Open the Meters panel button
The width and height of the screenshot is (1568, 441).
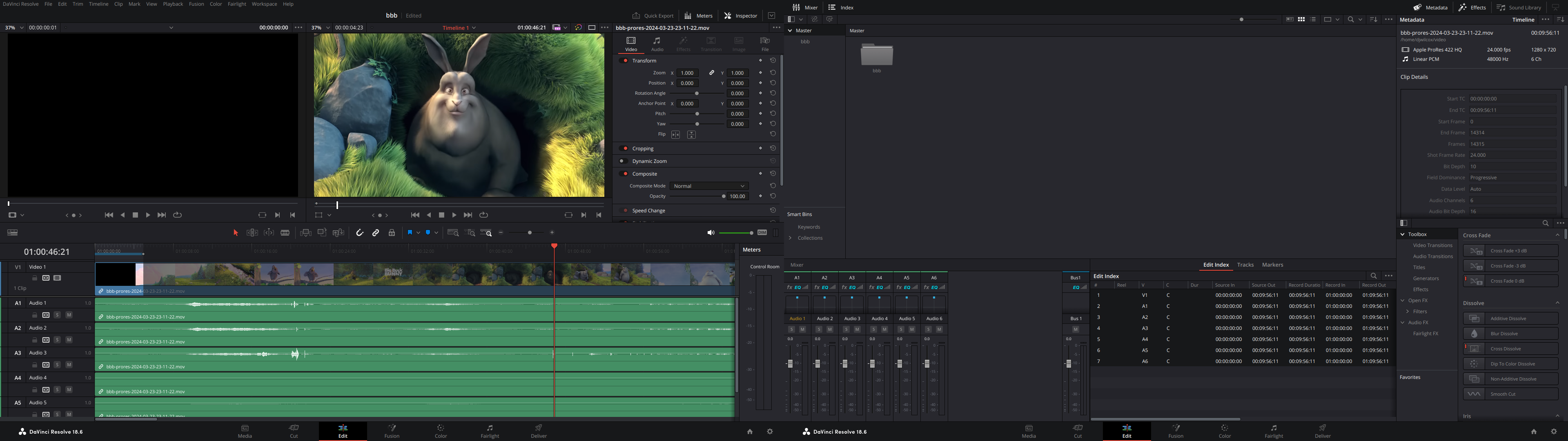698,15
